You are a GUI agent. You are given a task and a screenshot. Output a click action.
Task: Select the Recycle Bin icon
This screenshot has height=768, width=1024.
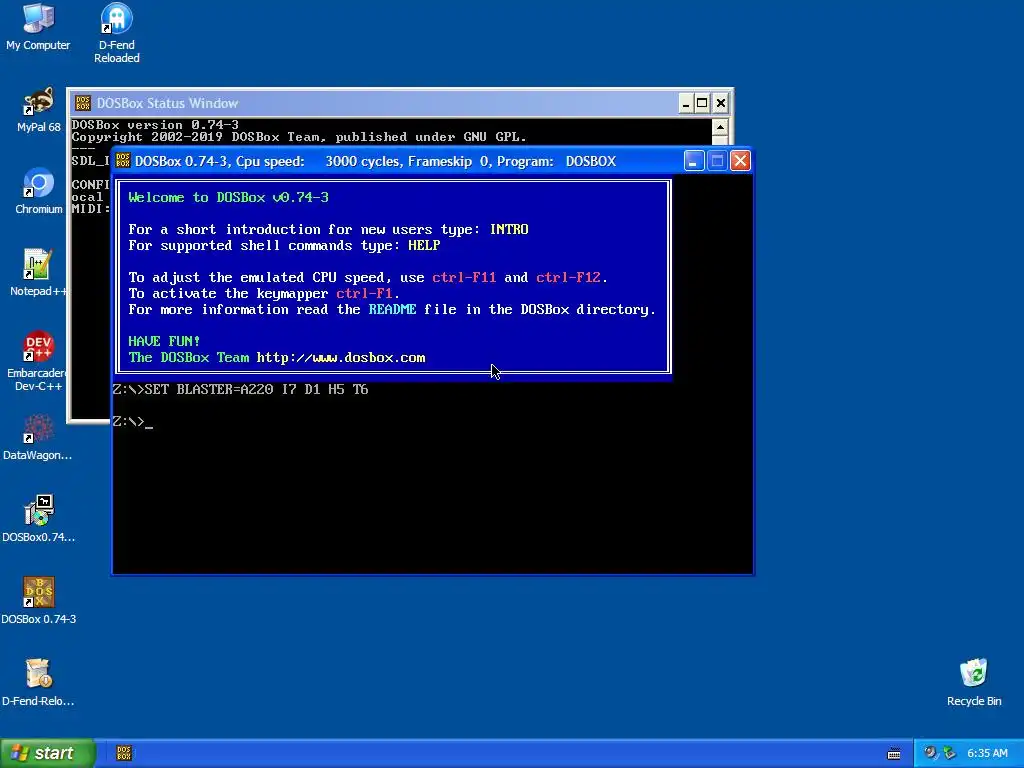[x=974, y=683]
